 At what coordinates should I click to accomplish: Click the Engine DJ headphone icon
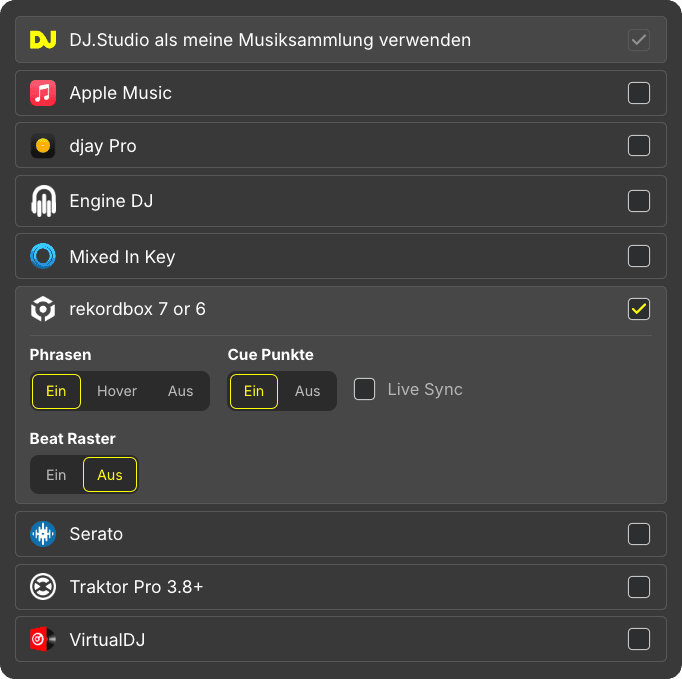43,201
